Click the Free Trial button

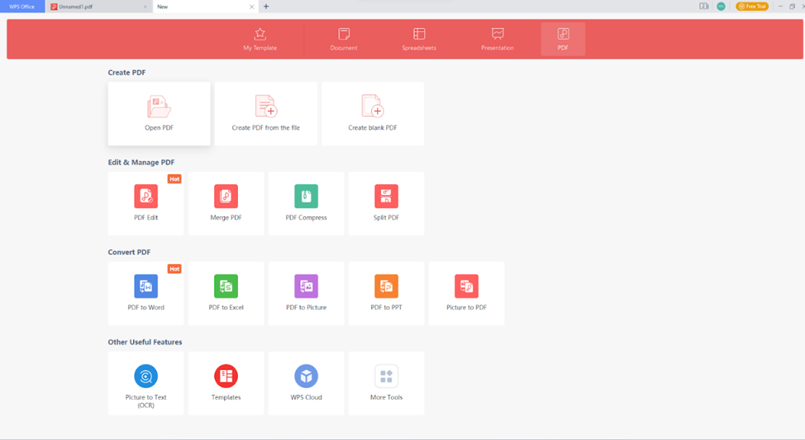[752, 6]
